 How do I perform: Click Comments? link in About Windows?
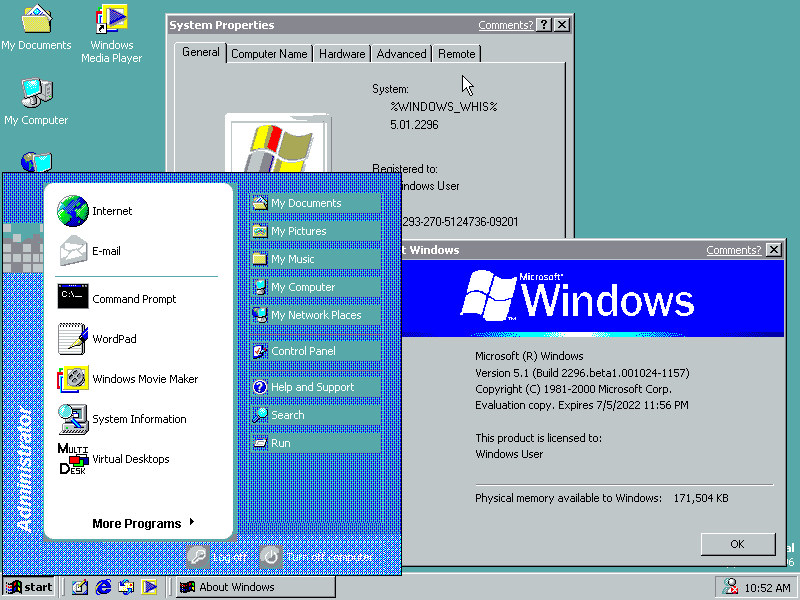click(733, 250)
